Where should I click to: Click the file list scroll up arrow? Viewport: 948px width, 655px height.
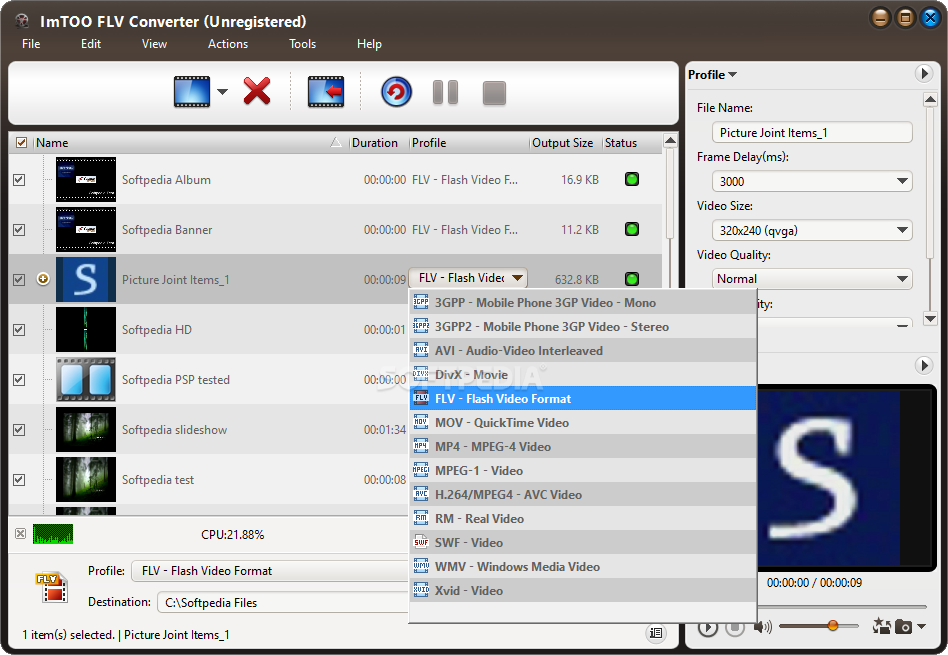coord(670,141)
